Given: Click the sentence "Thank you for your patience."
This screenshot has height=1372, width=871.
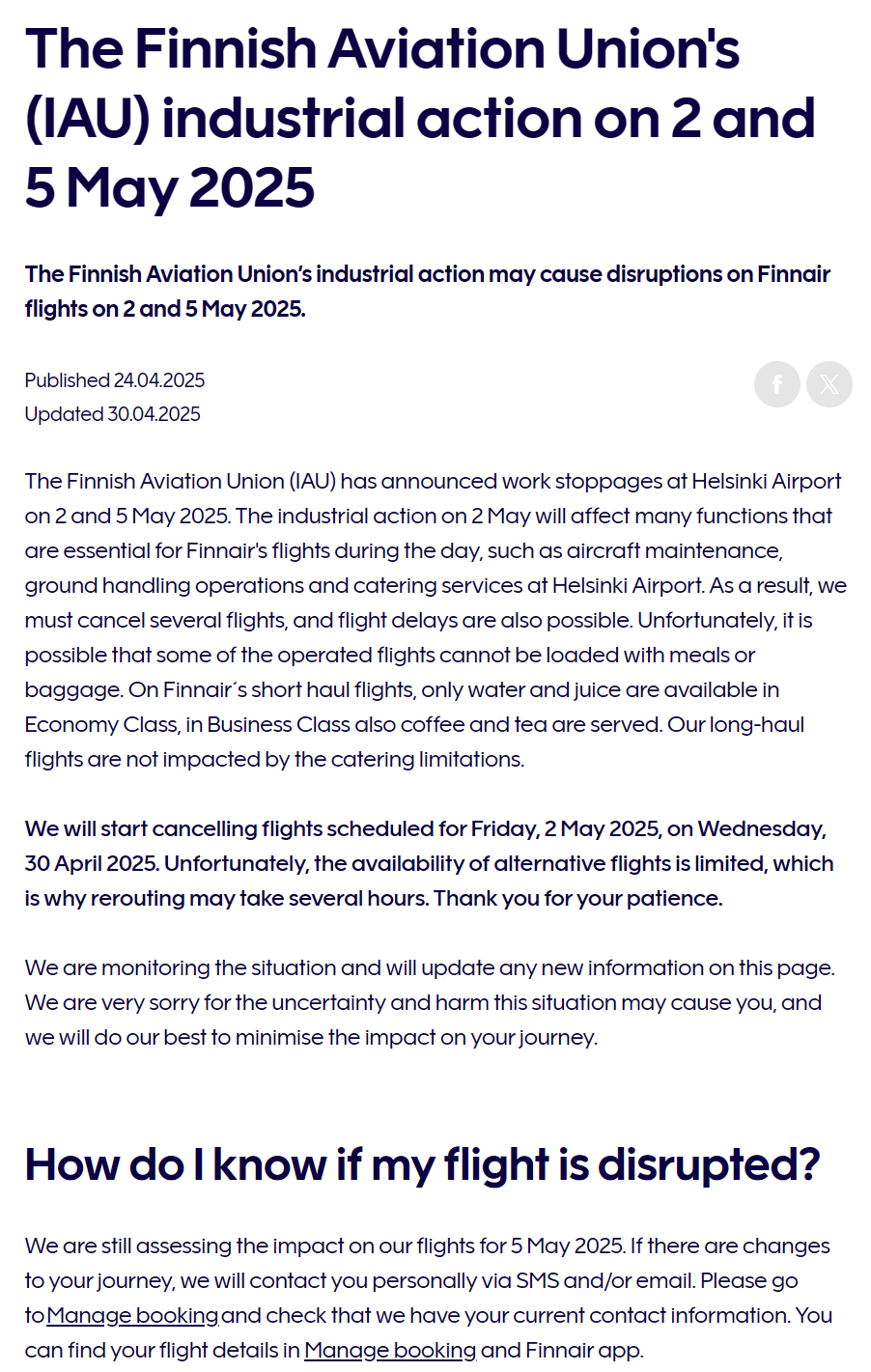Looking at the screenshot, I should tap(577, 898).
